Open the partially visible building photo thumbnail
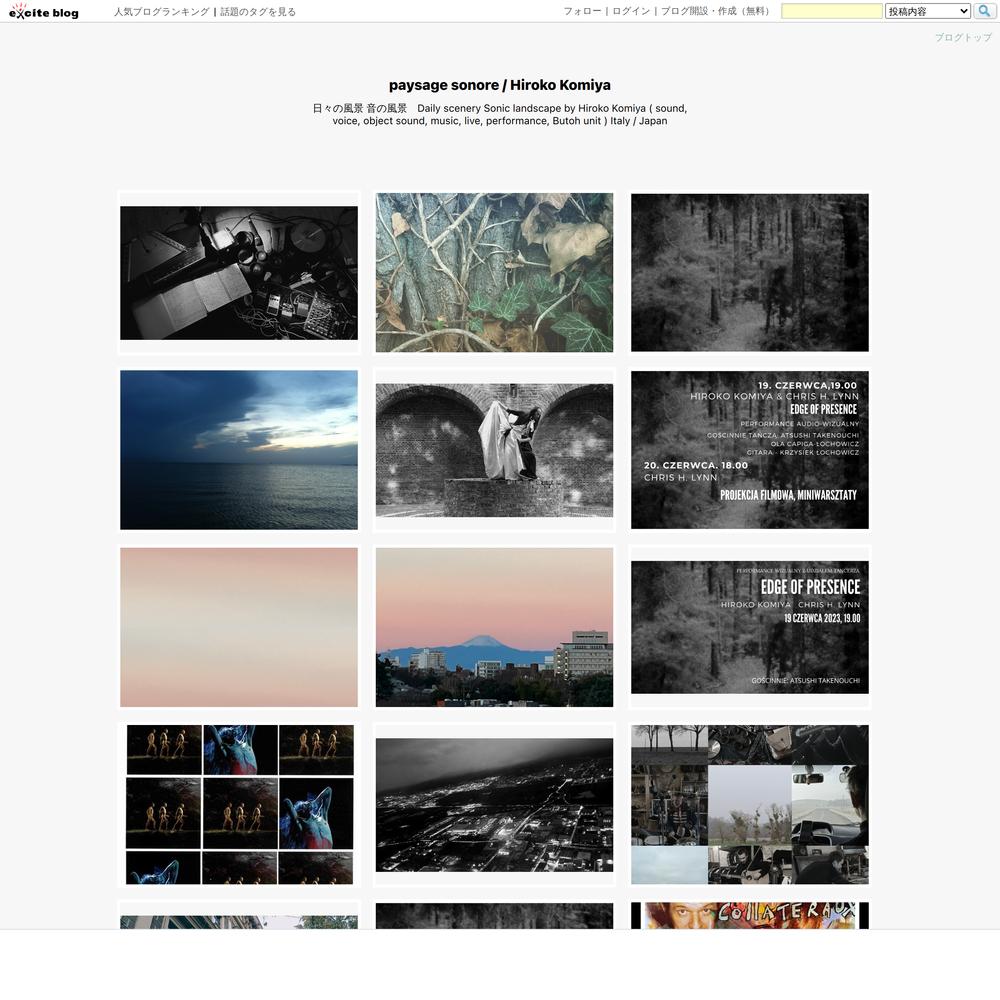Screen dimensions: 1000x1000 click(x=239, y=922)
